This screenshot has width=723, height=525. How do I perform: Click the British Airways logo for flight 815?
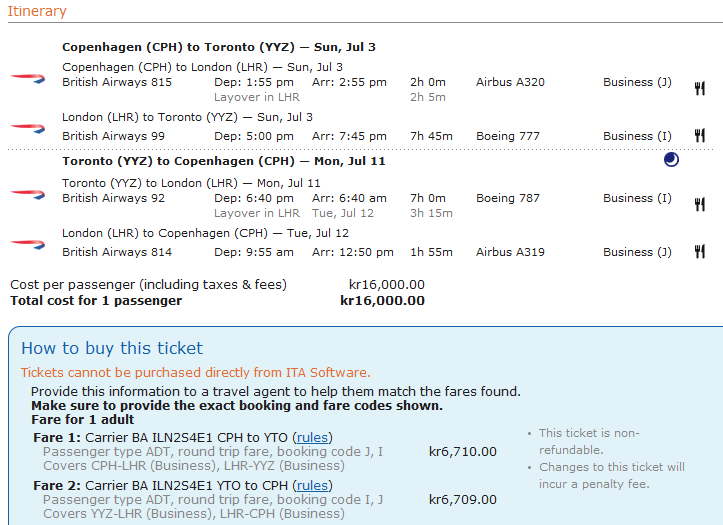[x=27, y=77]
